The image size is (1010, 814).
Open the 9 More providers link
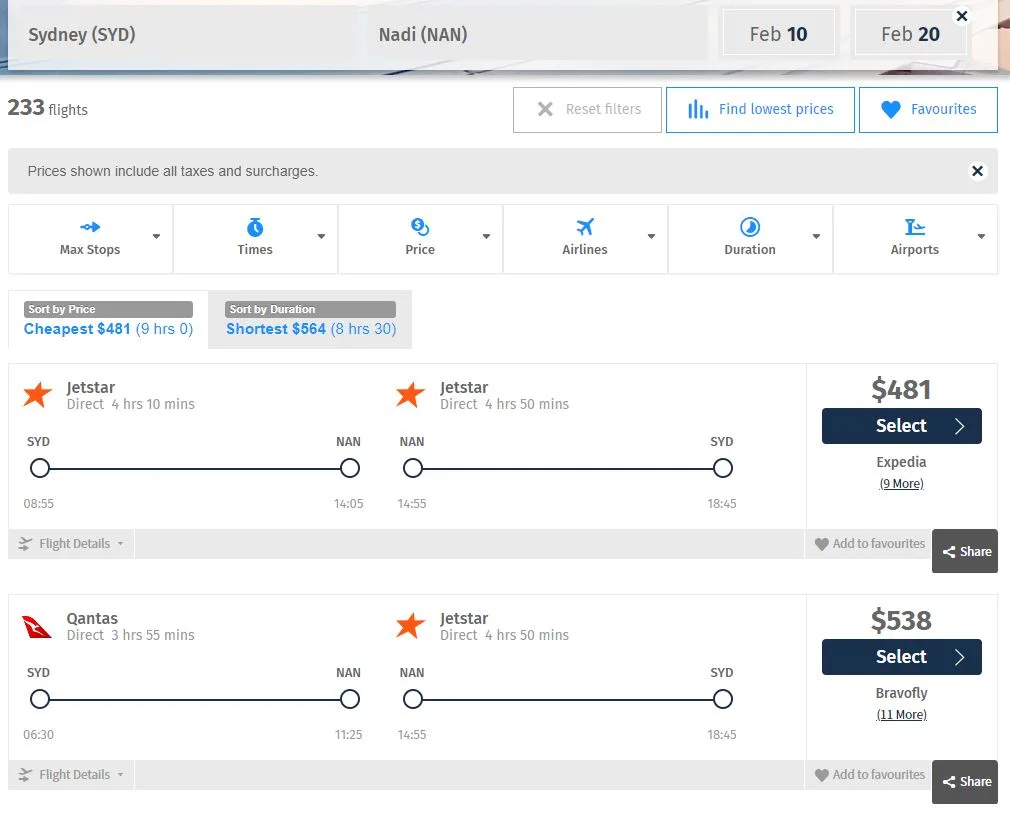point(901,484)
